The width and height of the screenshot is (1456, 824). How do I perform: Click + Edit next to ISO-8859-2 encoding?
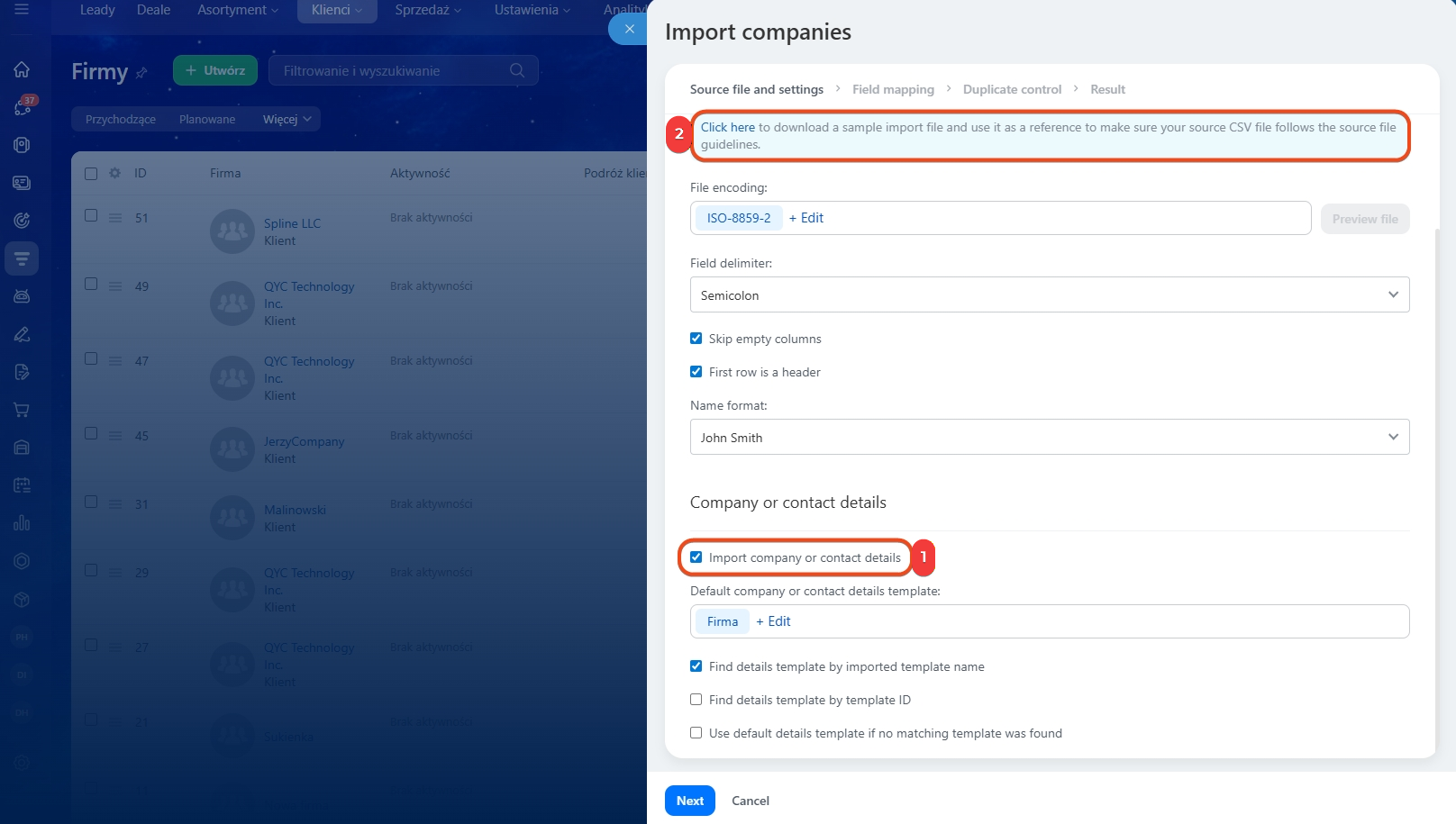click(805, 218)
